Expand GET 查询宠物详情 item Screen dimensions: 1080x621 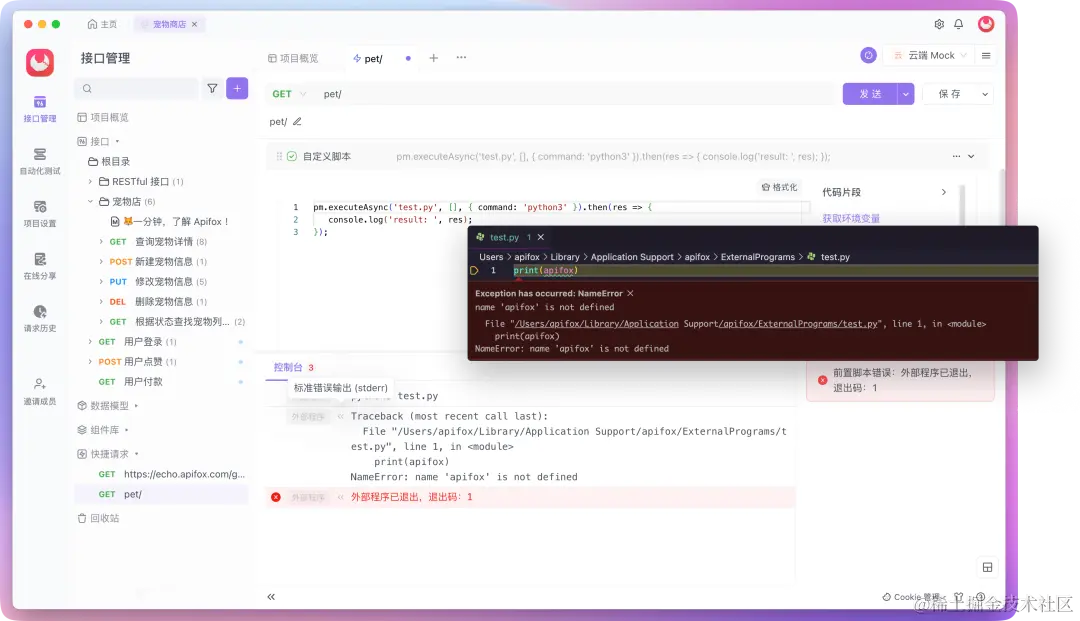click(x=101, y=242)
